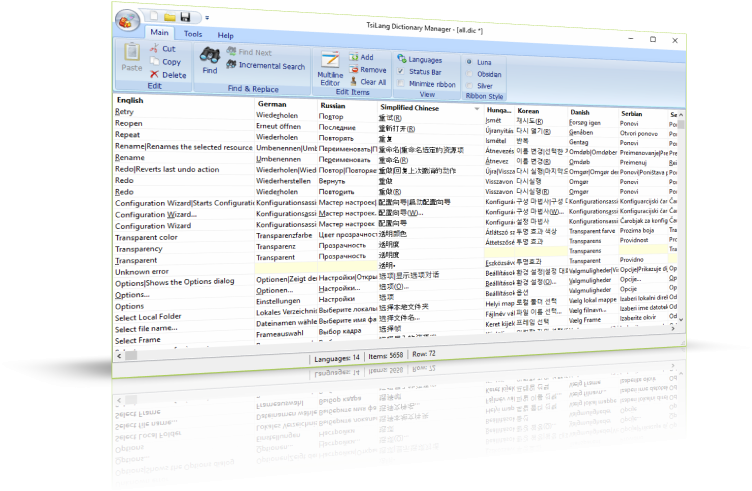Image resolution: width=752 pixels, height=491 pixels.
Task: Click the Serbian column header
Action: click(x=631, y=114)
